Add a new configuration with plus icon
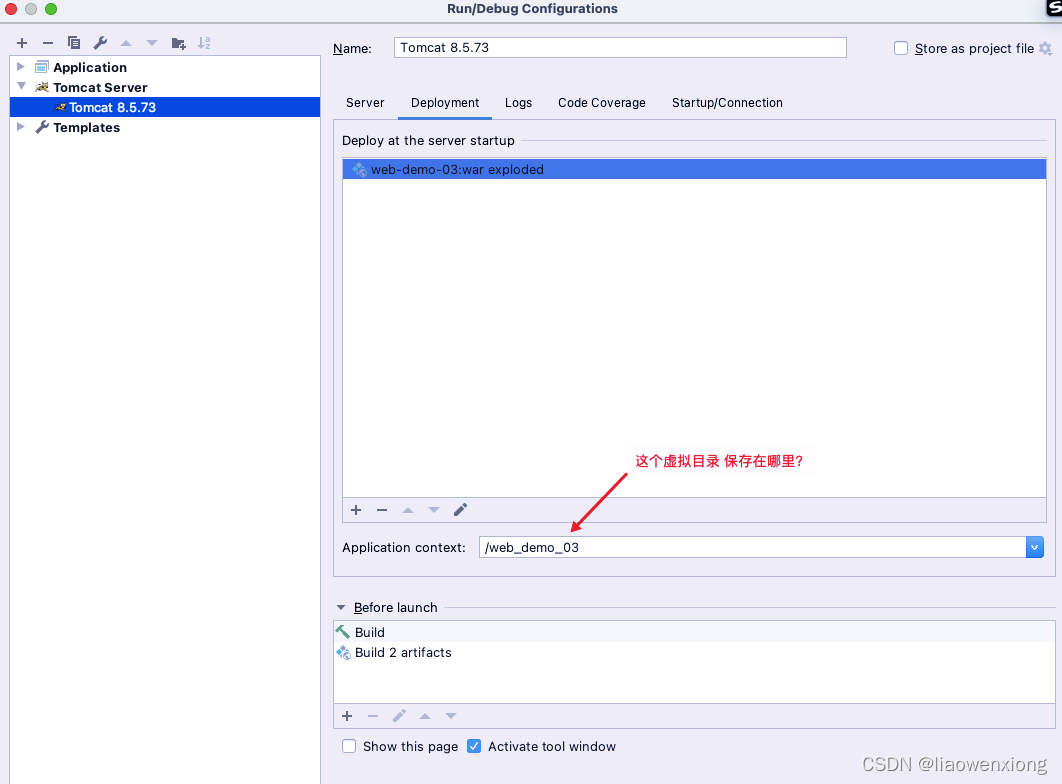Image resolution: width=1062 pixels, height=784 pixels. click(22, 43)
